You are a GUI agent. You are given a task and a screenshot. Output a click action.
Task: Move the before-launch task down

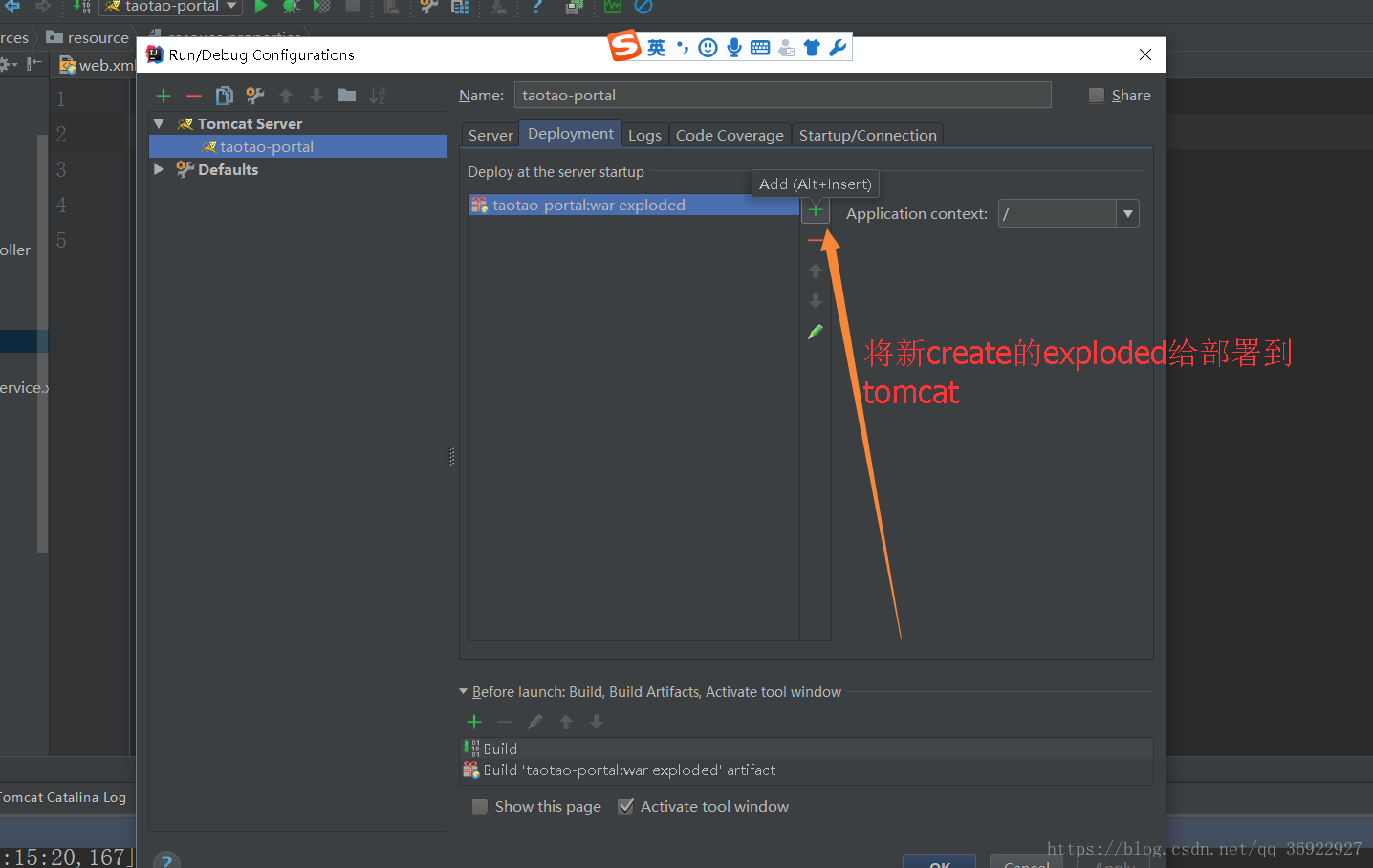click(597, 722)
